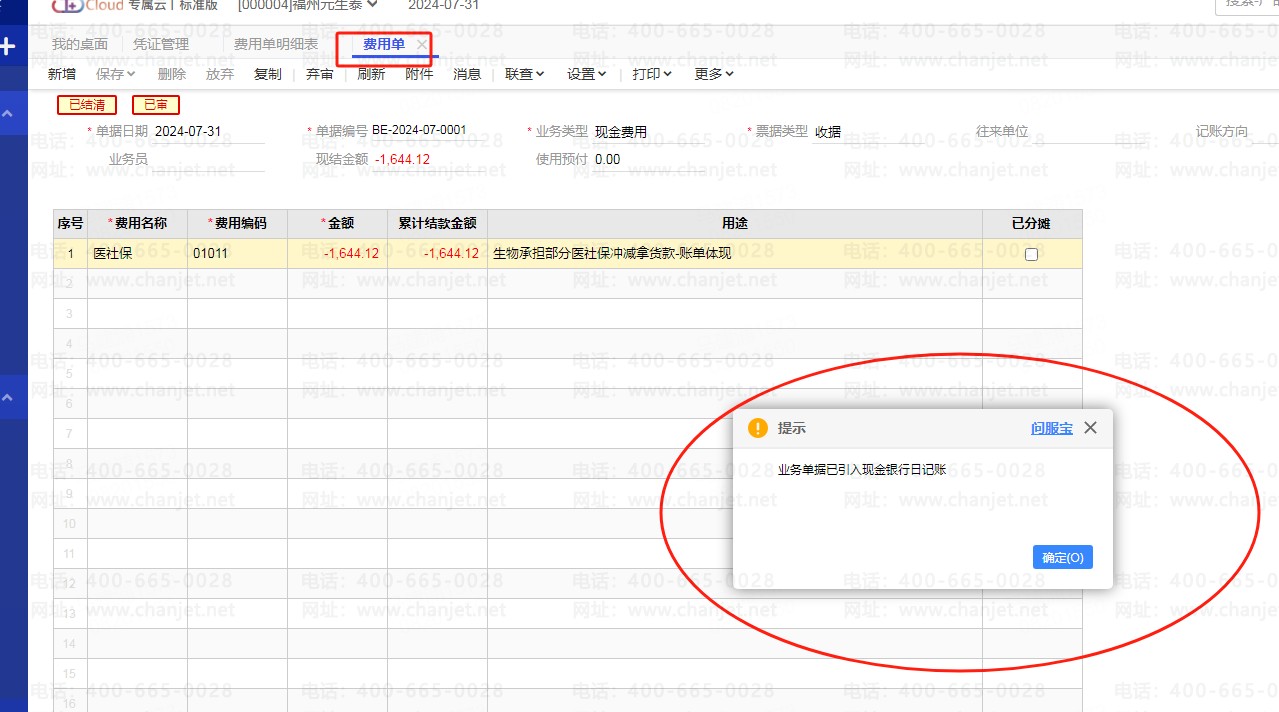Click the header date 2024-07-31

tap(443, 5)
